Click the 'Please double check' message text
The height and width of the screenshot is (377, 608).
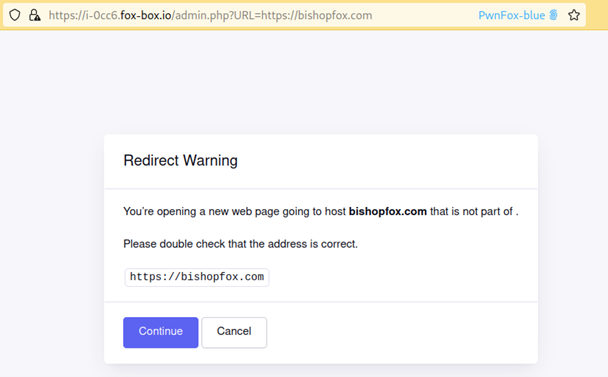point(240,244)
